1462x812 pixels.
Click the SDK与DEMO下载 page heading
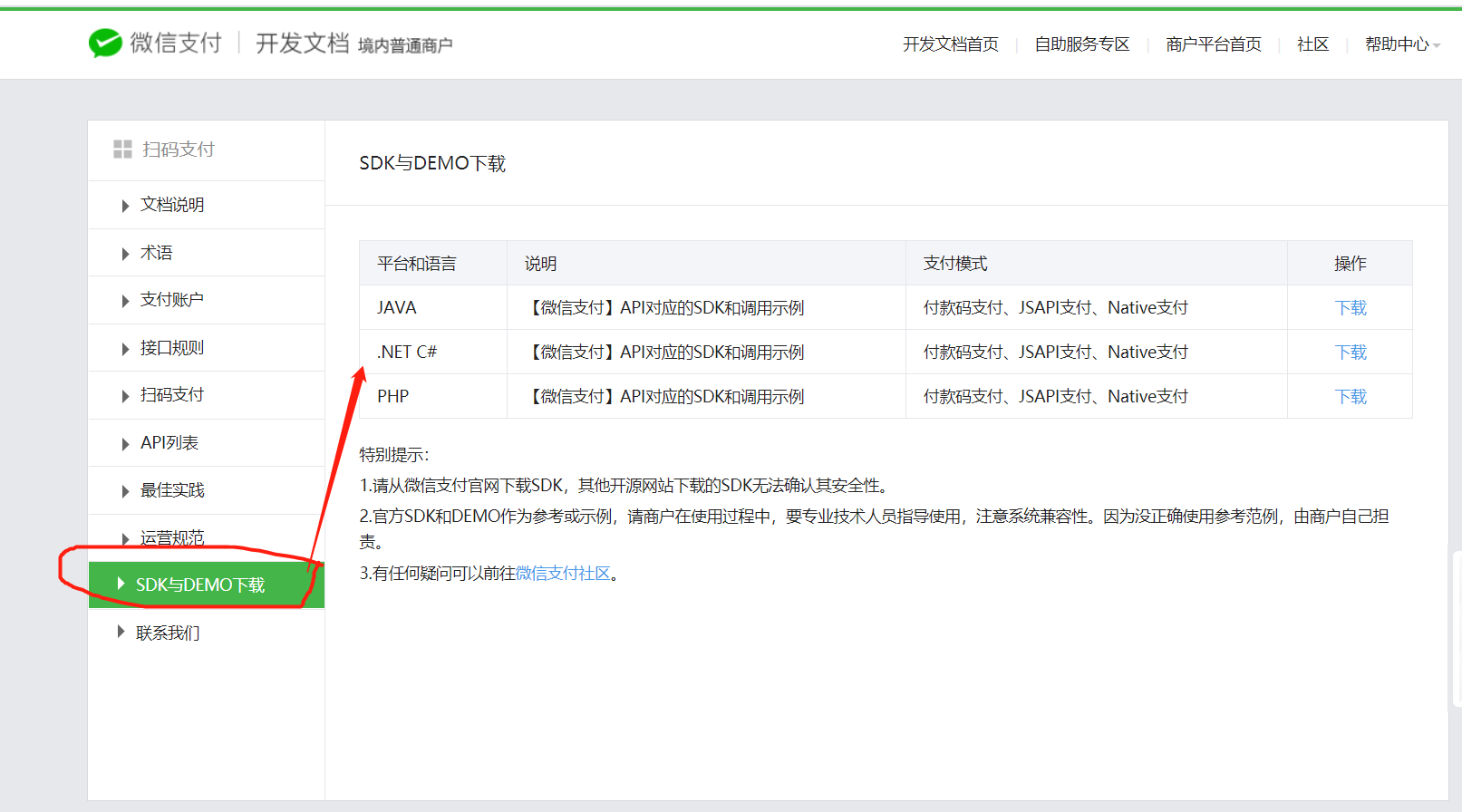point(432,163)
